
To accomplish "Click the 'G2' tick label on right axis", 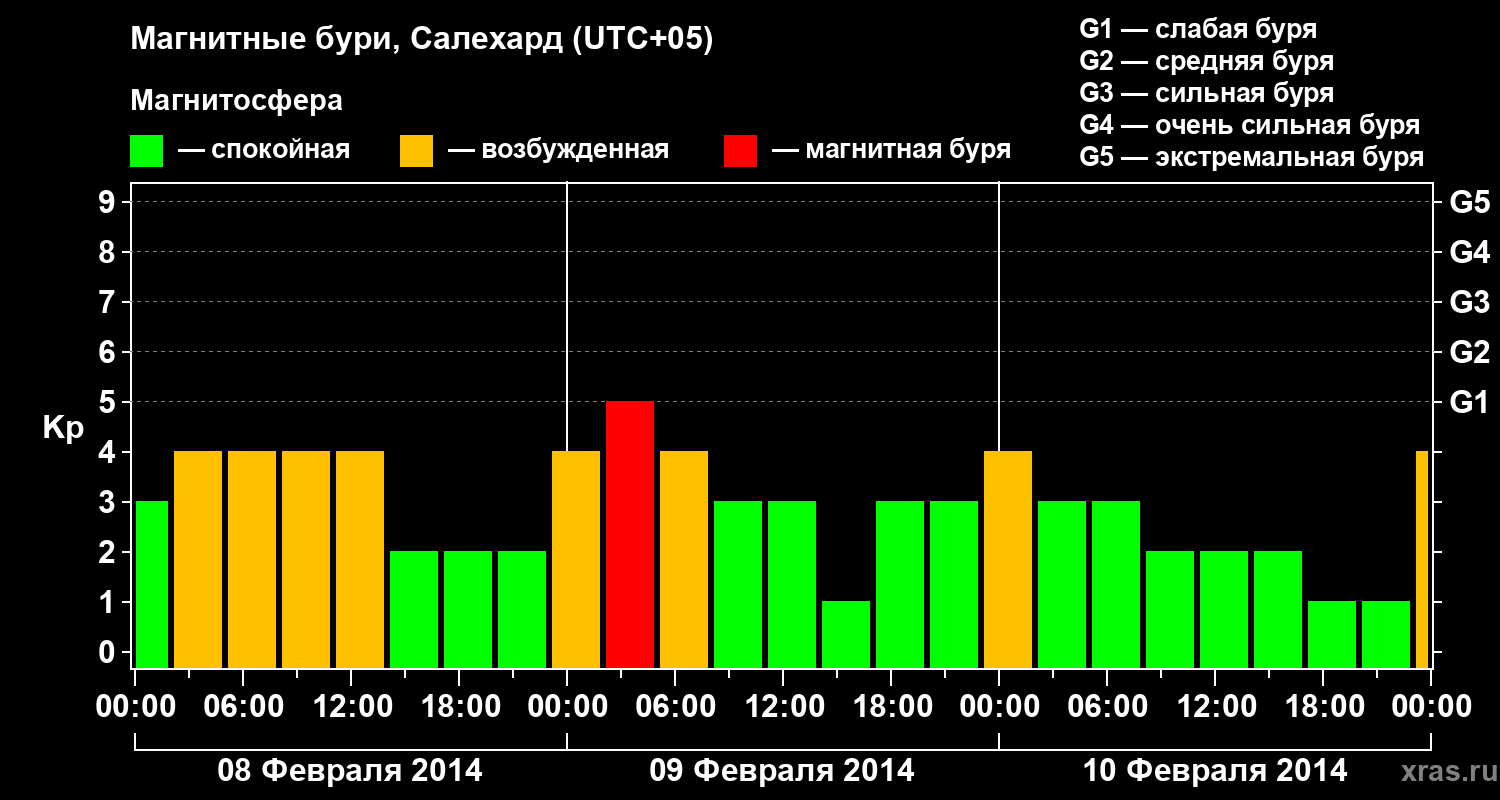I will [1469, 352].
